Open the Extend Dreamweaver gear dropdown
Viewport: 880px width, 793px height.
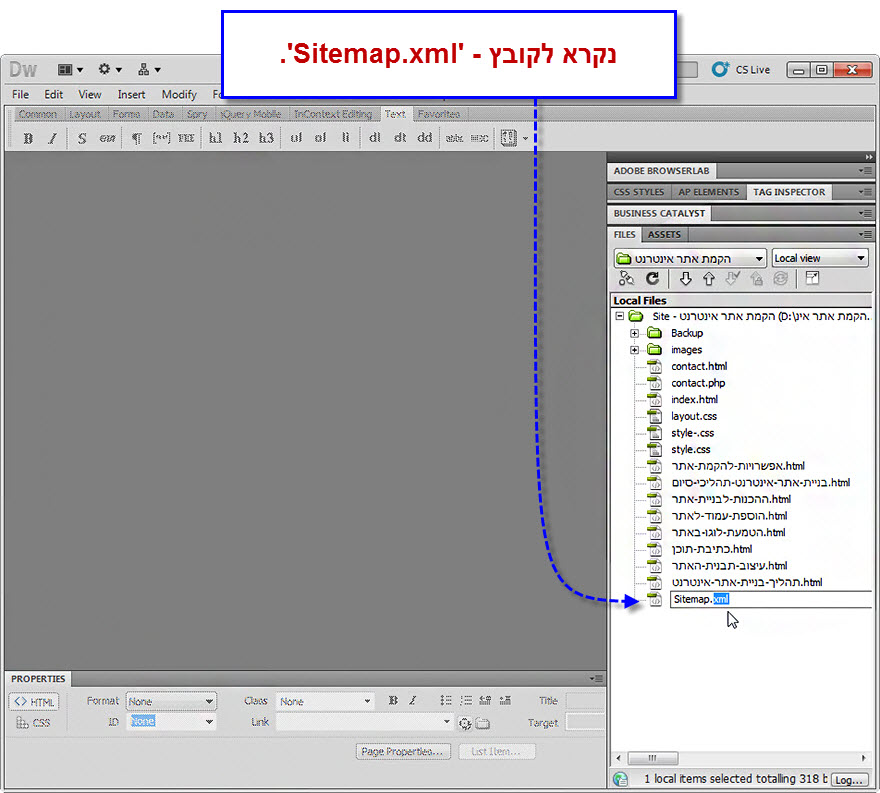pos(110,70)
